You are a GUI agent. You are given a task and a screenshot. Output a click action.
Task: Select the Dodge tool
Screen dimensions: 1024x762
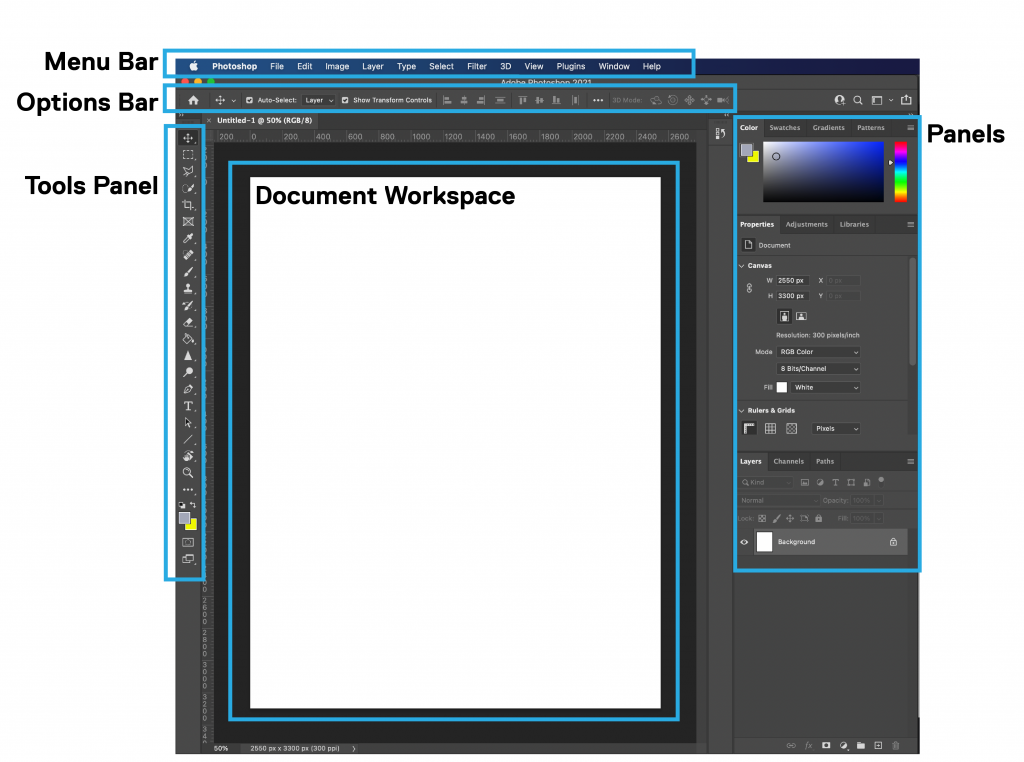[x=188, y=372]
